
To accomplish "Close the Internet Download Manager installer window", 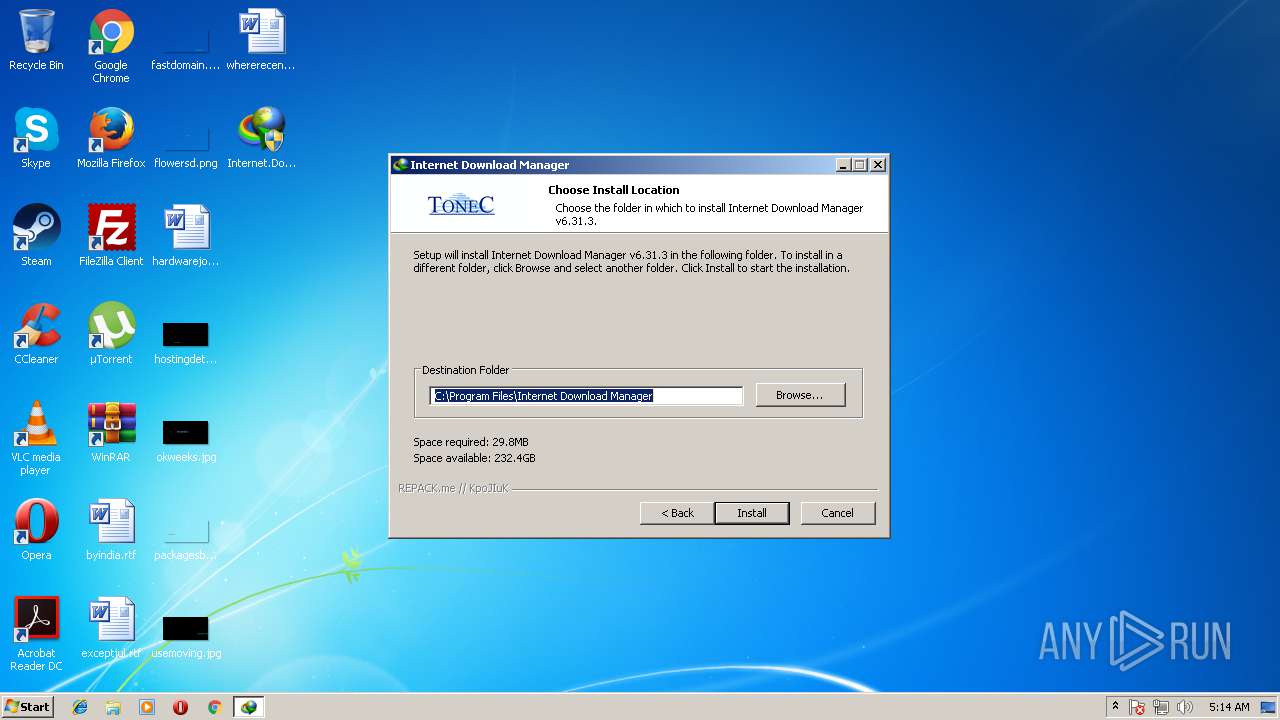I will point(877,165).
